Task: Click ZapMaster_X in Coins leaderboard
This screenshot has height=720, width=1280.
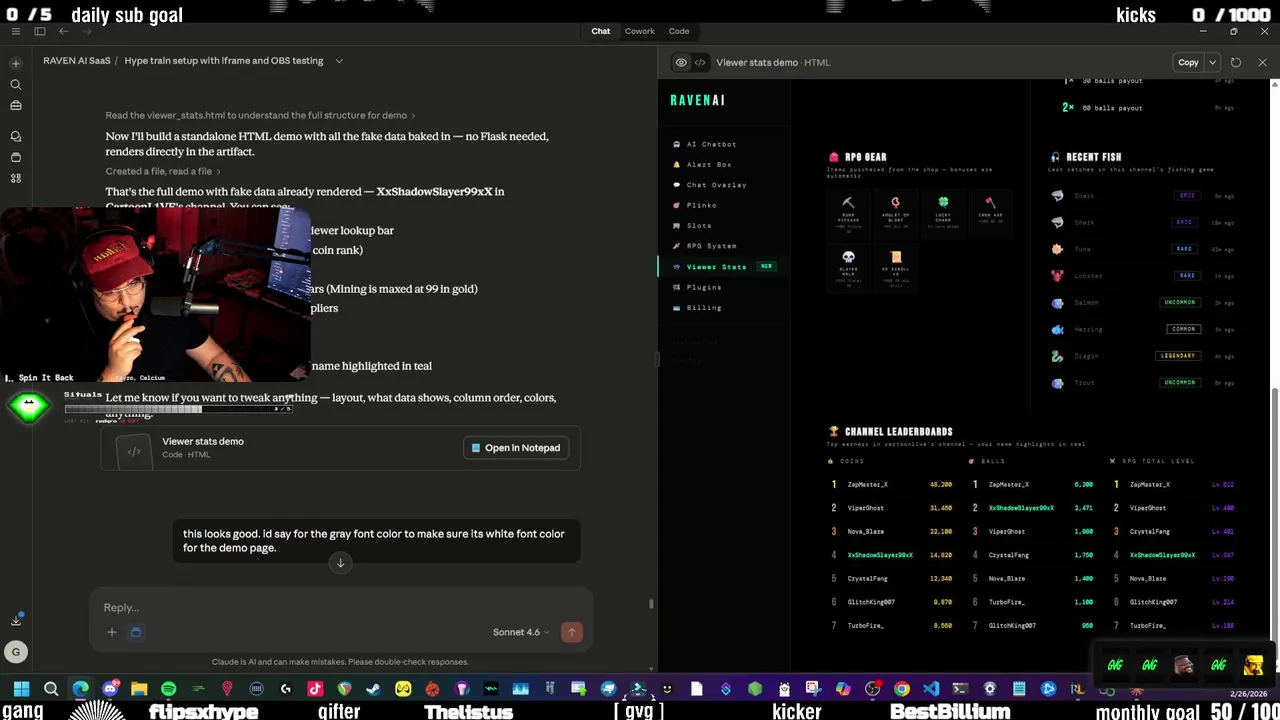Action: tap(867, 485)
